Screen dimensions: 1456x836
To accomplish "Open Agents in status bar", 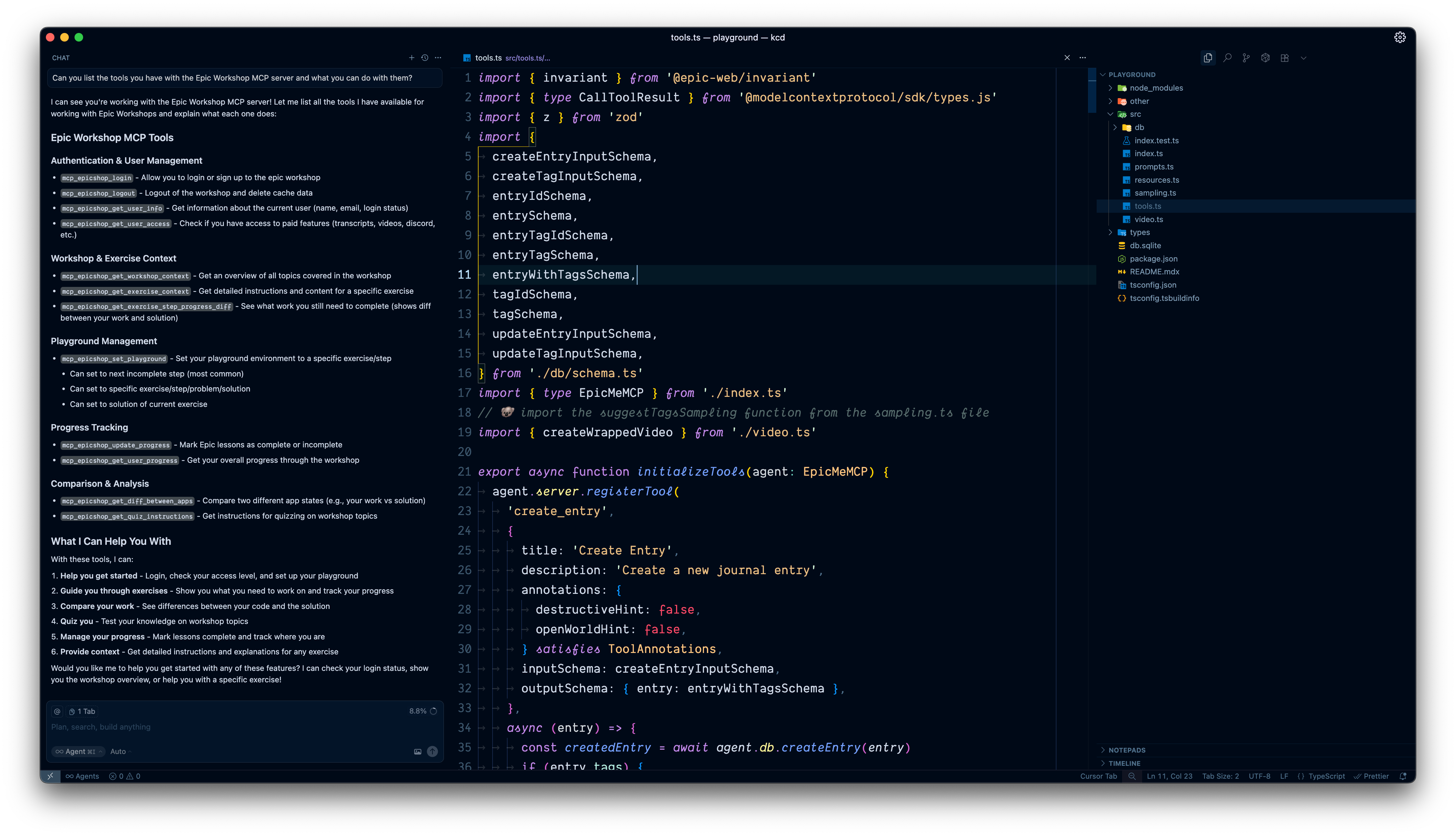I will coord(82,776).
